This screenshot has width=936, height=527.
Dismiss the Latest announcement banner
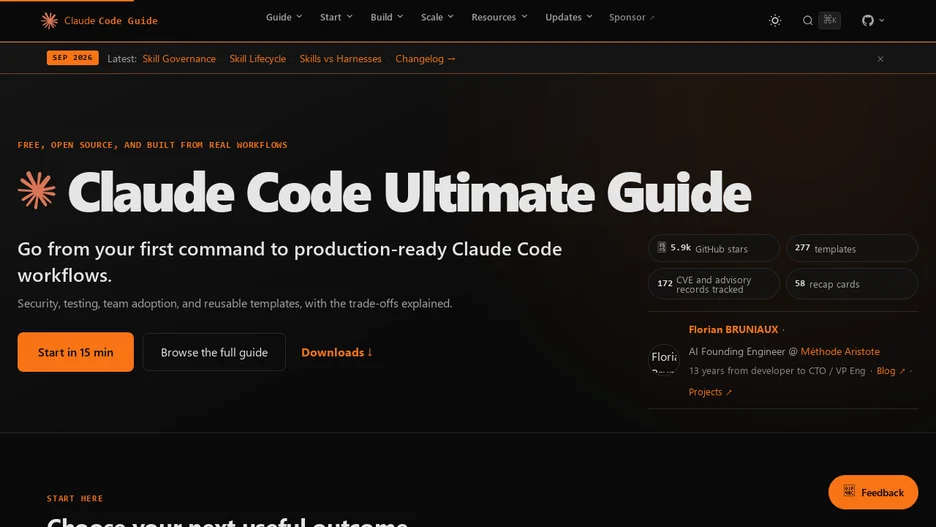(x=880, y=58)
